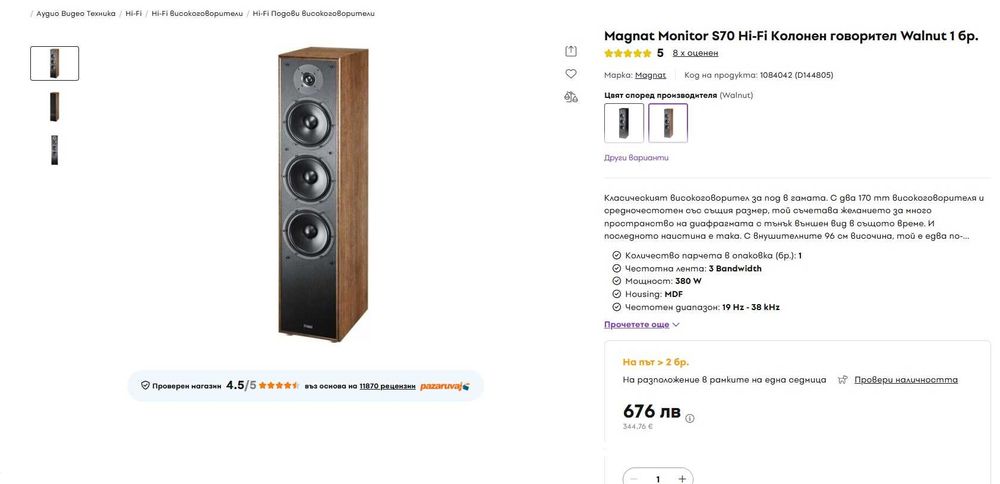Click the "Magnat" brand link

pyautogui.click(x=650, y=75)
